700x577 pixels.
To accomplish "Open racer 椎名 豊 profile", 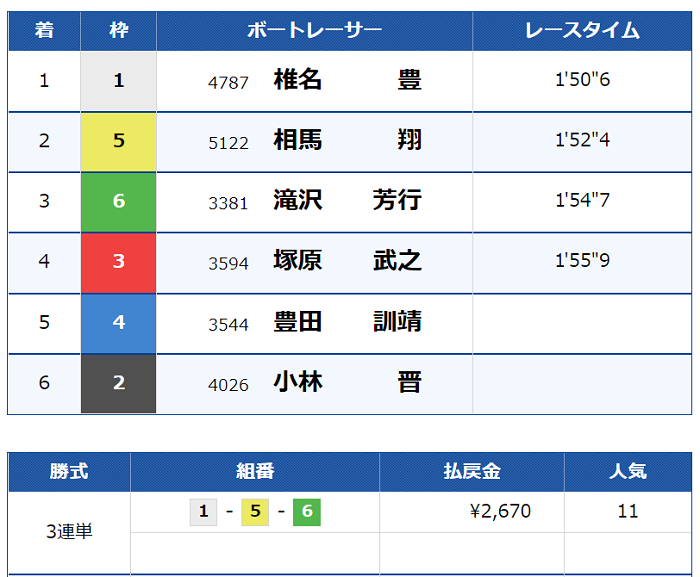I will click(x=347, y=81).
